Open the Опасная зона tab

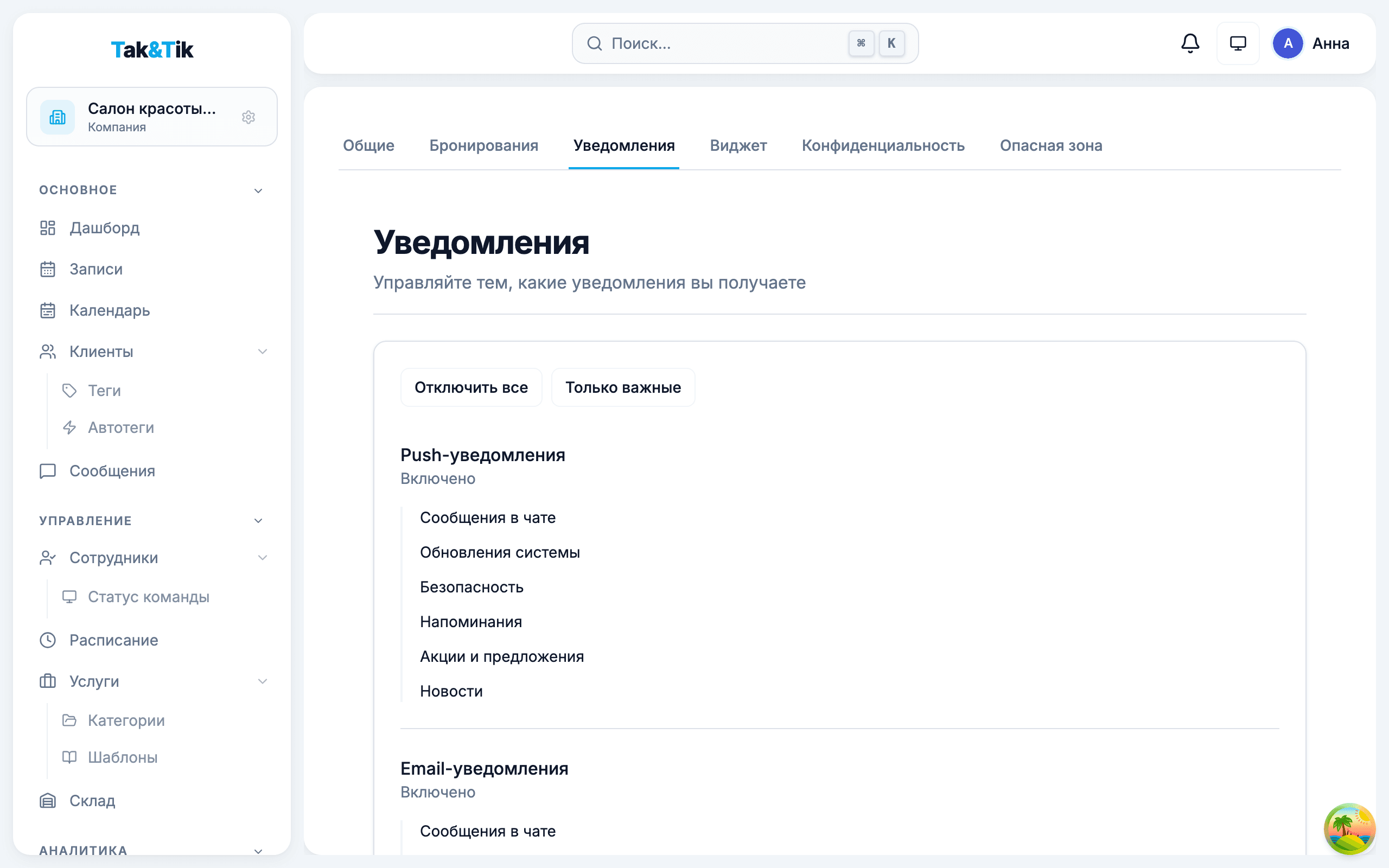pos(1051,146)
